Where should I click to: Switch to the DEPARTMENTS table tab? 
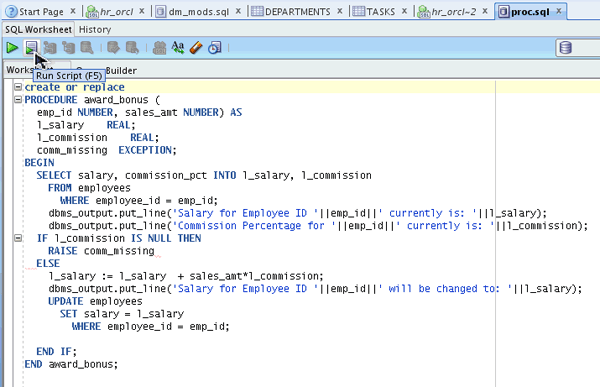click(297, 12)
